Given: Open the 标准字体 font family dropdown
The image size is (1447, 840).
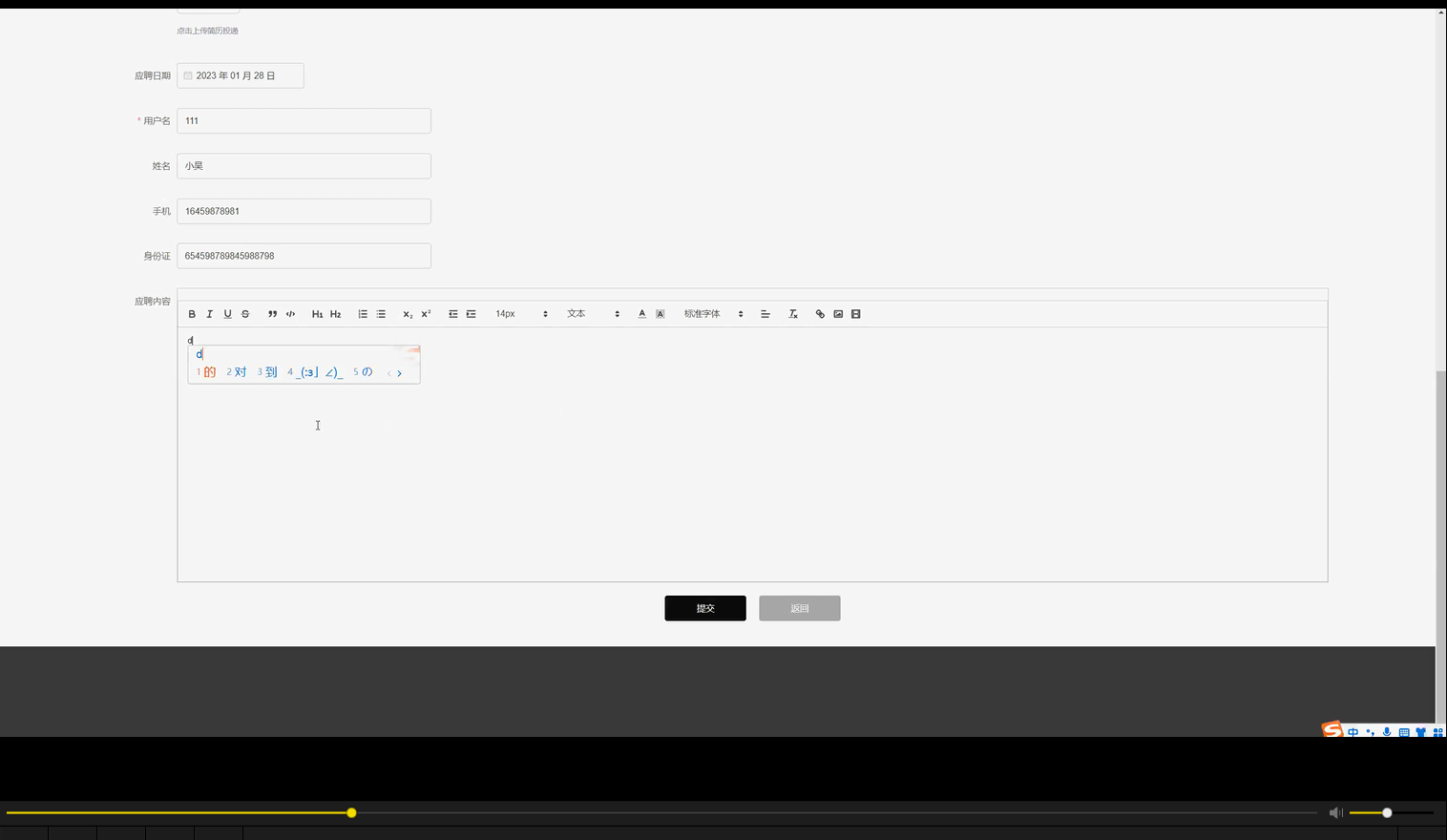Looking at the screenshot, I should [x=713, y=314].
